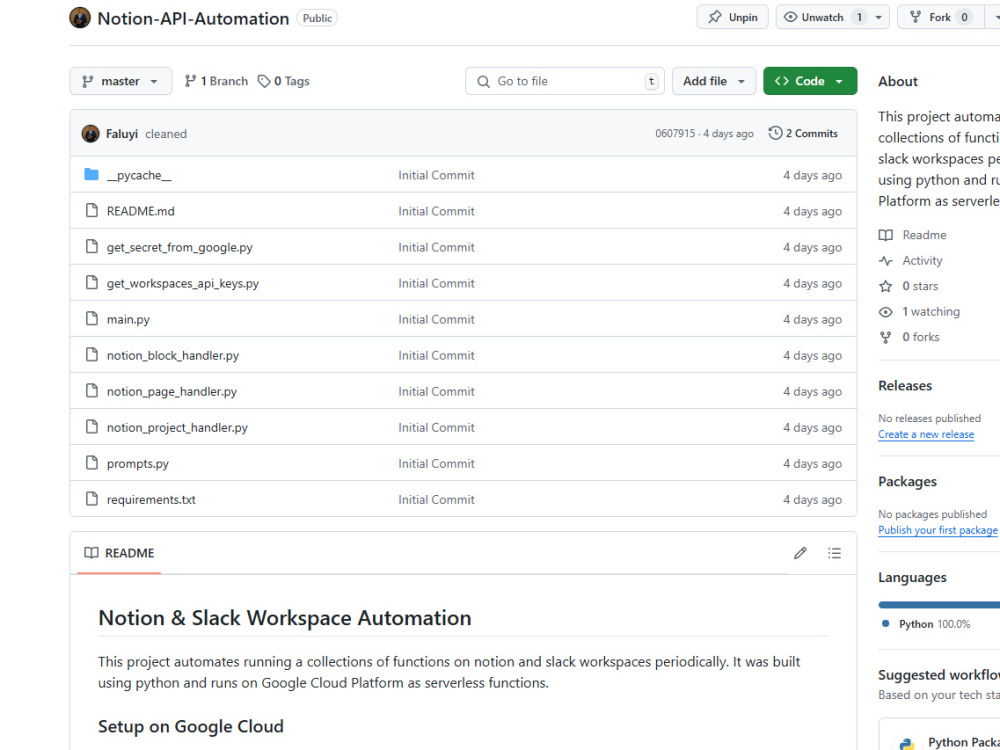Viewport: 1000px width, 750px height.
Task: Click the blue Python language bar
Action: coord(939,605)
